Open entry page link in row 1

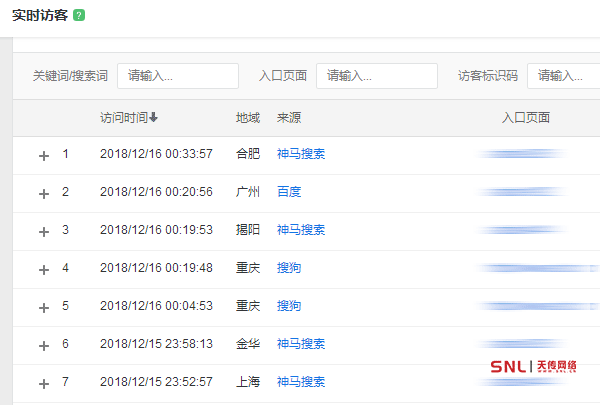point(522,154)
